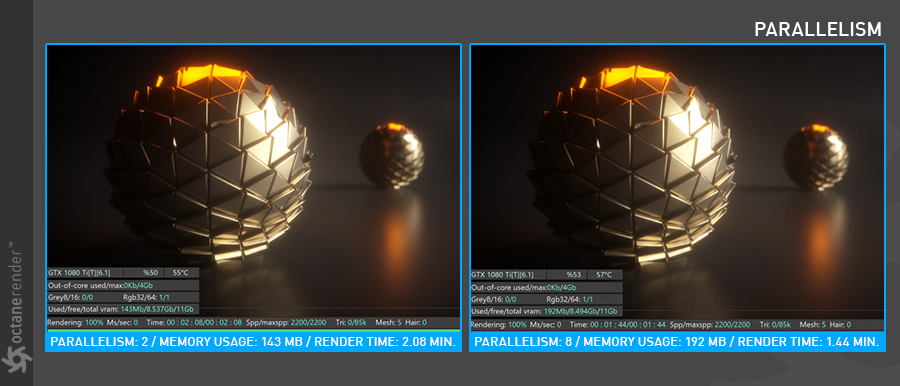This screenshot has height=386, width=900.
Task: Click the 55°C temperature readout
Action: 181,273
